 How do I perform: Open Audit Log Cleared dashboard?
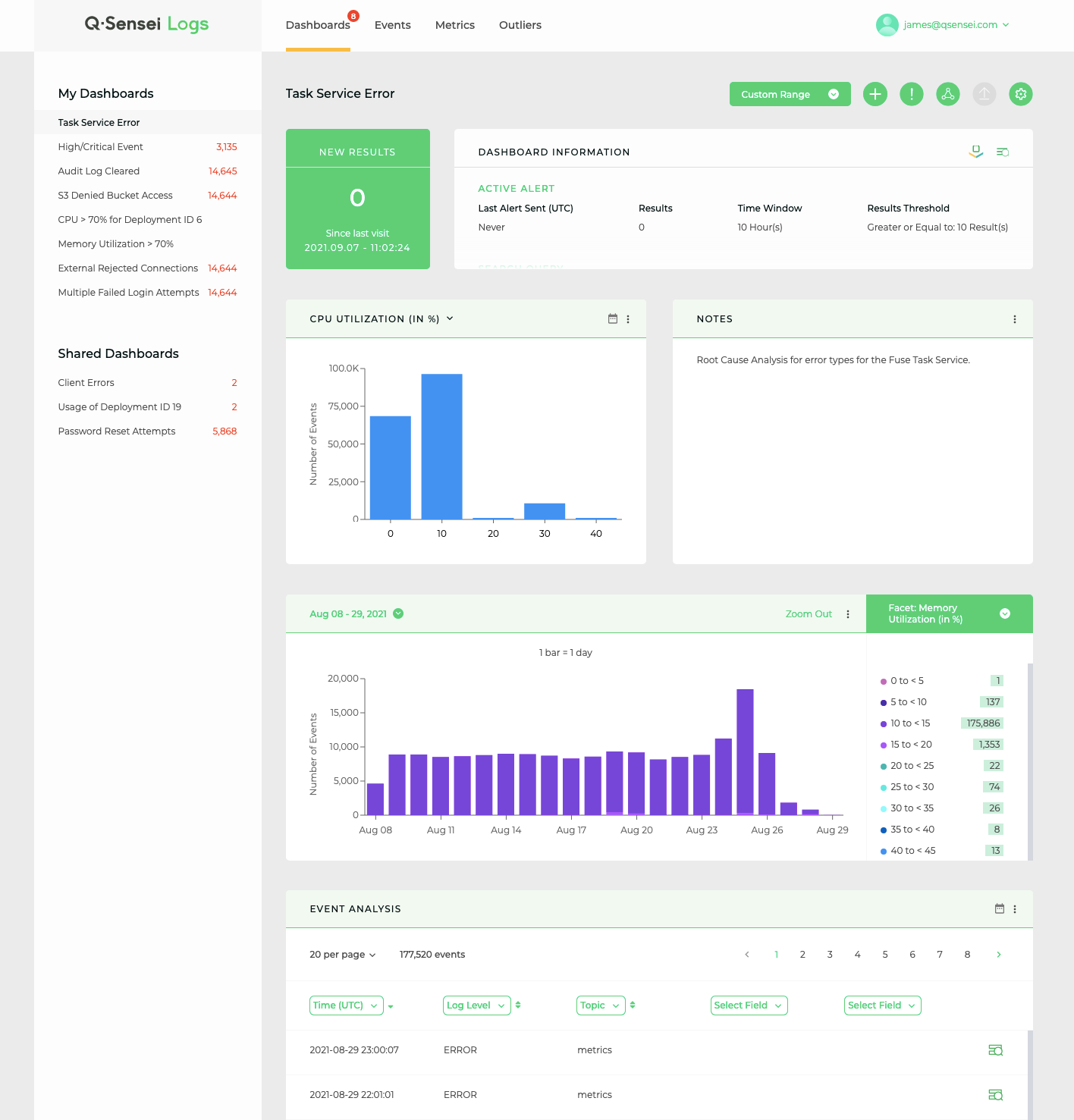(148, 171)
